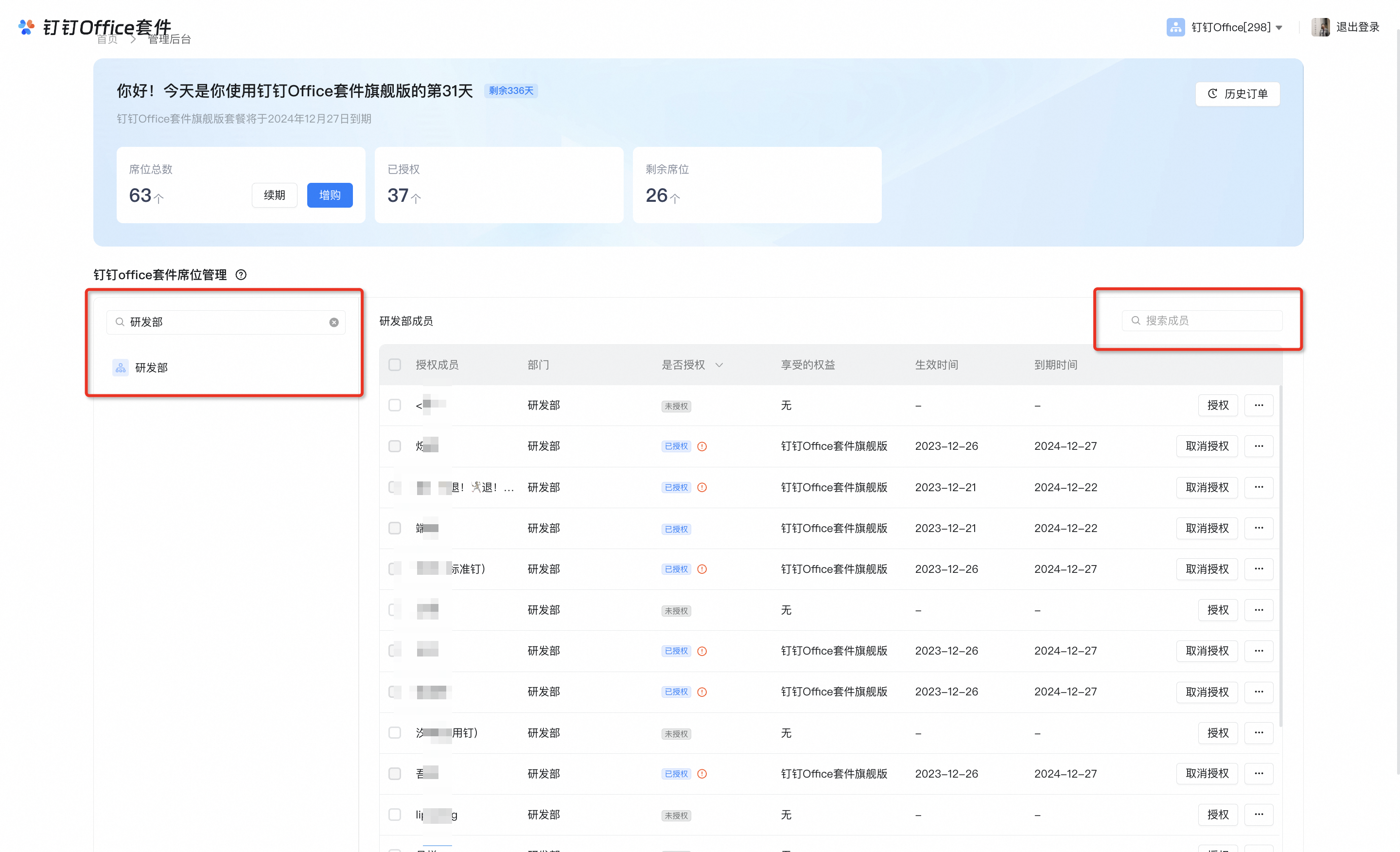Screen dimensions: 1400x852
Task: Open the more options menu on first member row
Action: pos(1259,405)
